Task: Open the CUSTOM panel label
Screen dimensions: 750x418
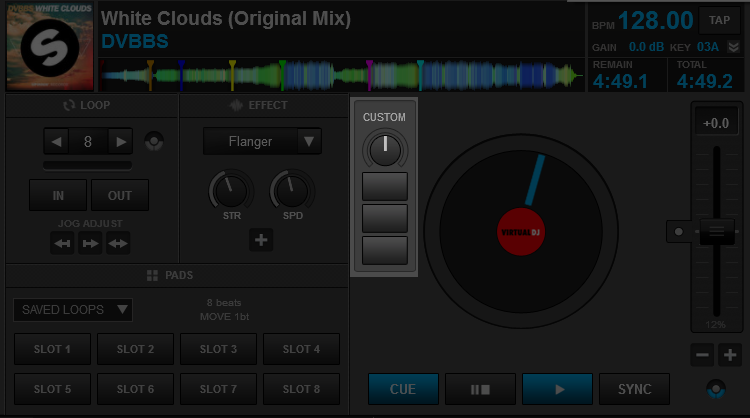Action: coord(384,117)
